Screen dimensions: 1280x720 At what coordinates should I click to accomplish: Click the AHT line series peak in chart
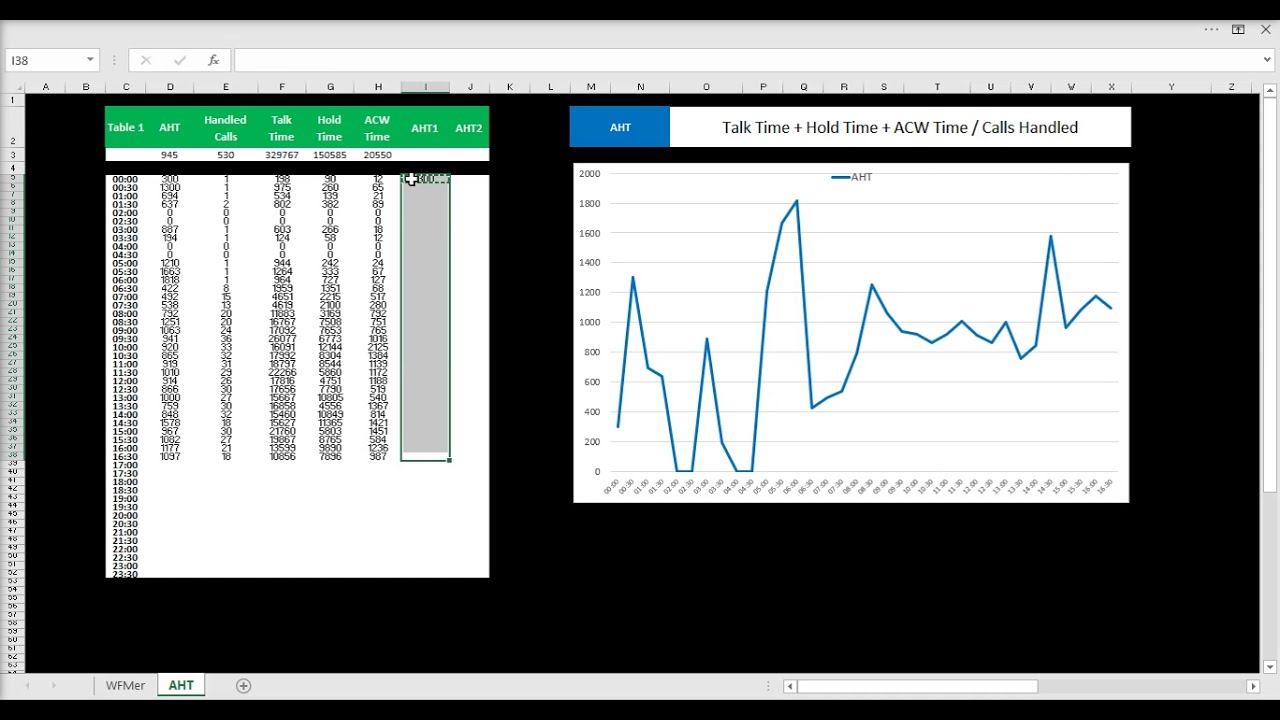pos(797,201)
